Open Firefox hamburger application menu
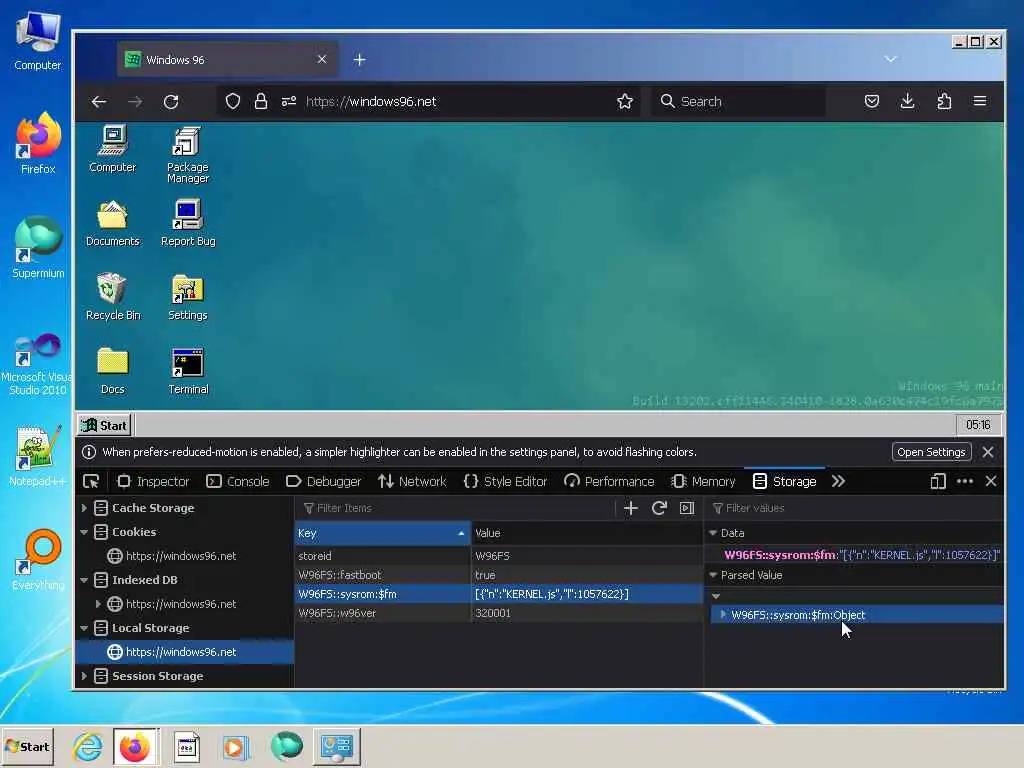Viewport: 1024px width, 768px height. 980,101
